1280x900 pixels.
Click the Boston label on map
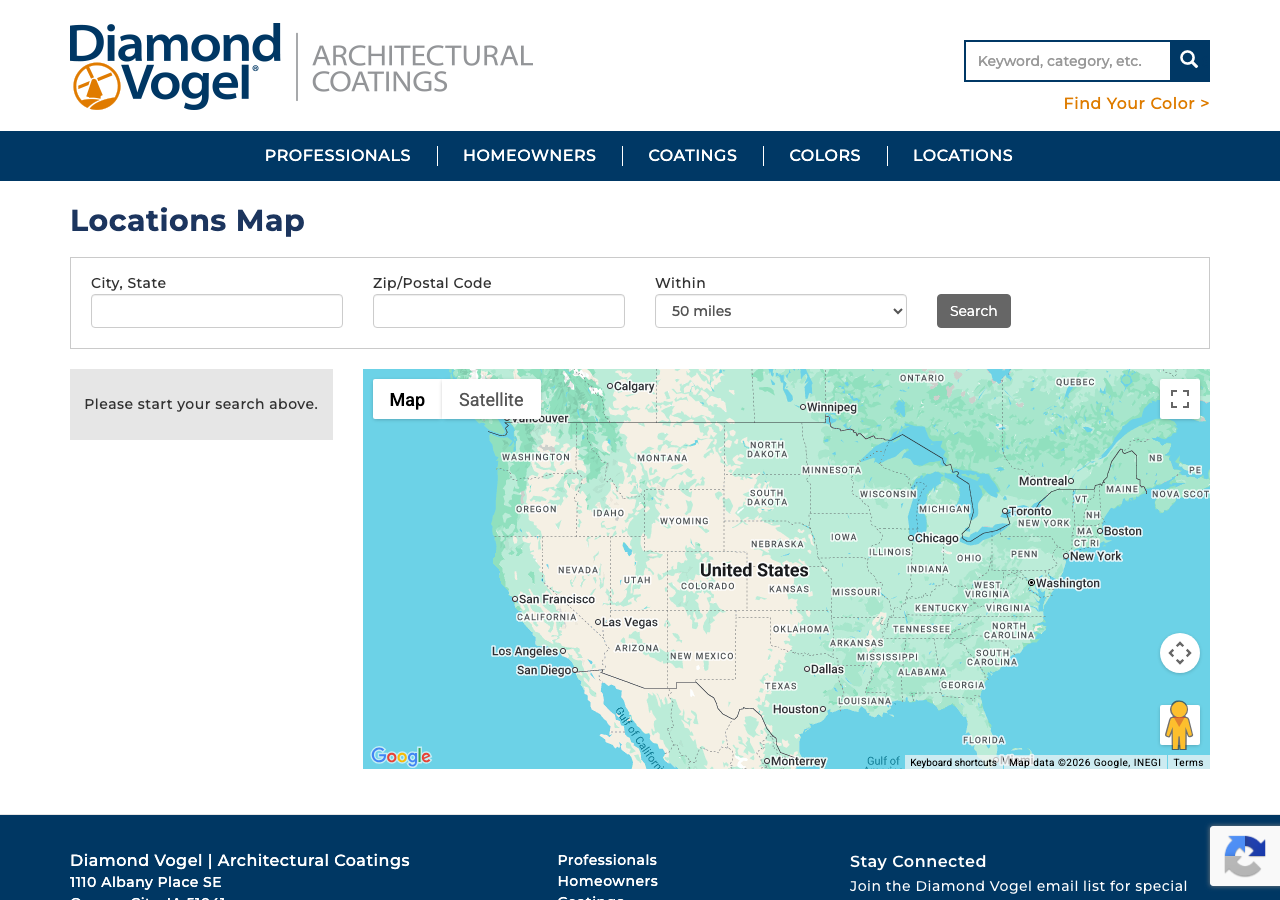[x=1123, y=531]
